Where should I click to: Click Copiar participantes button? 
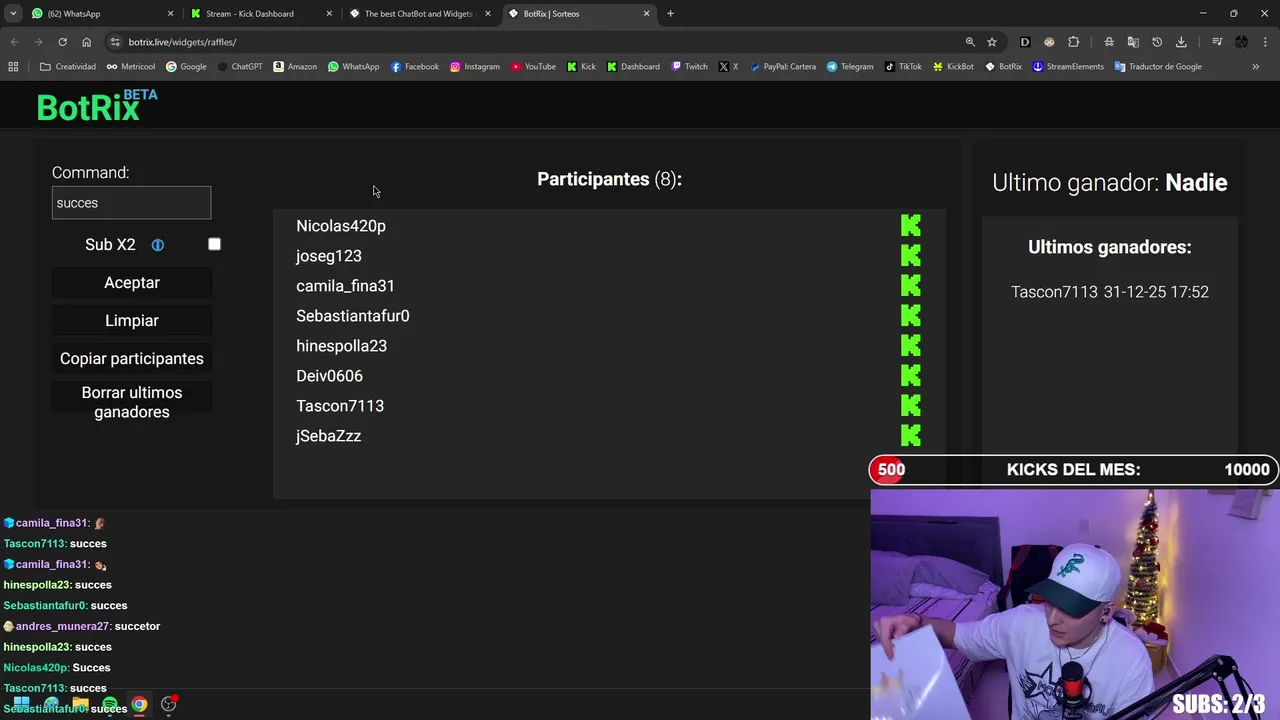[132, 359]
